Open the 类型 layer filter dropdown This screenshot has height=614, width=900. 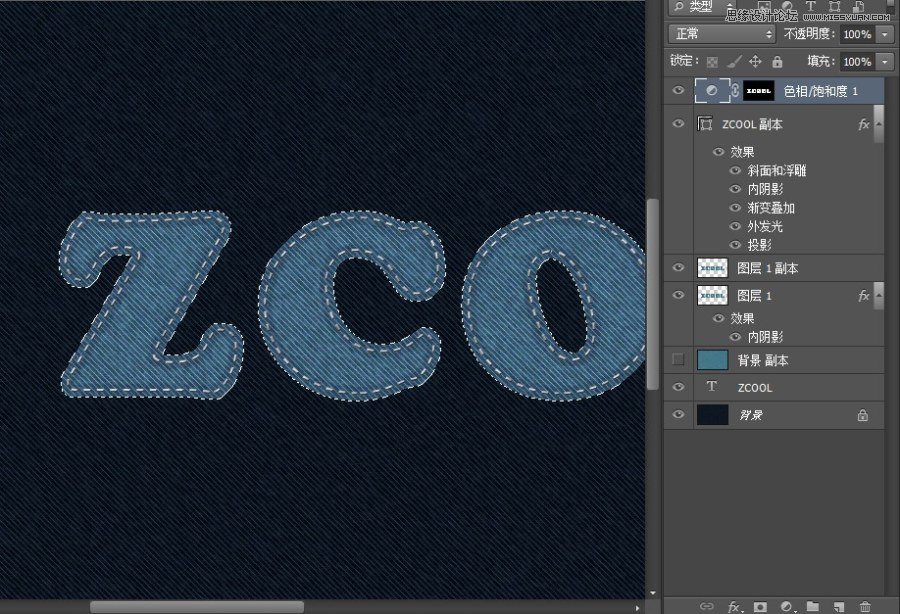coord(702,6)
